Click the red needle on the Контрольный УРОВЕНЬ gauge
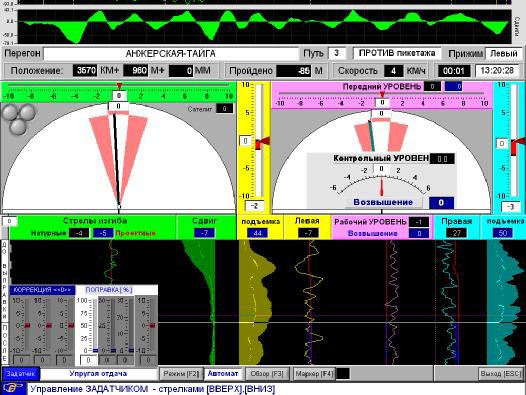 382,187
